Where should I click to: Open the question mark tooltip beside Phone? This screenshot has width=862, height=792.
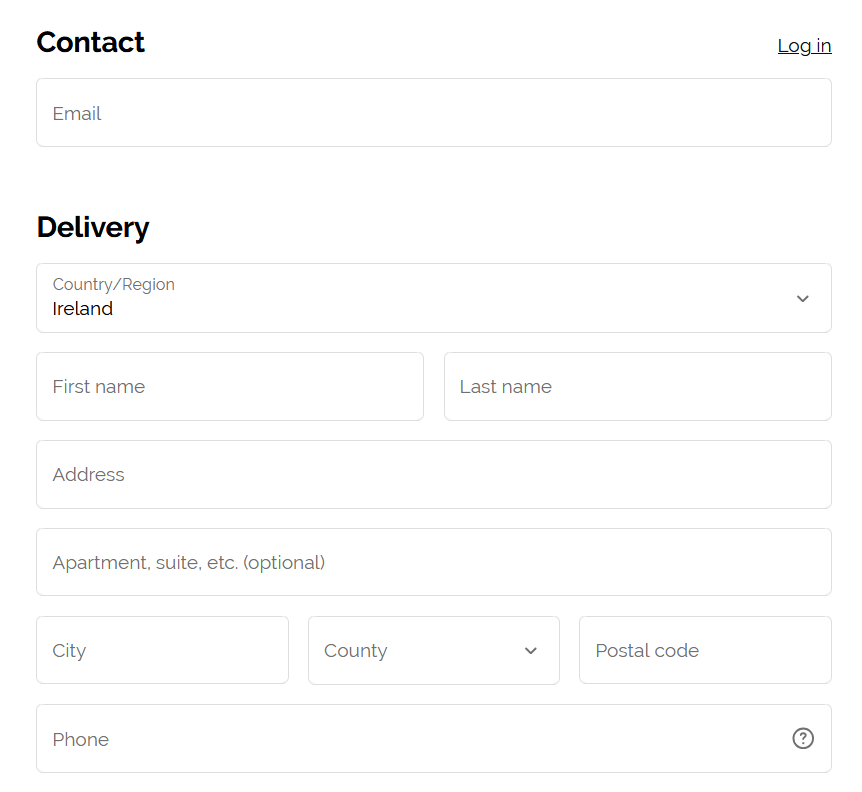point(802,738)
